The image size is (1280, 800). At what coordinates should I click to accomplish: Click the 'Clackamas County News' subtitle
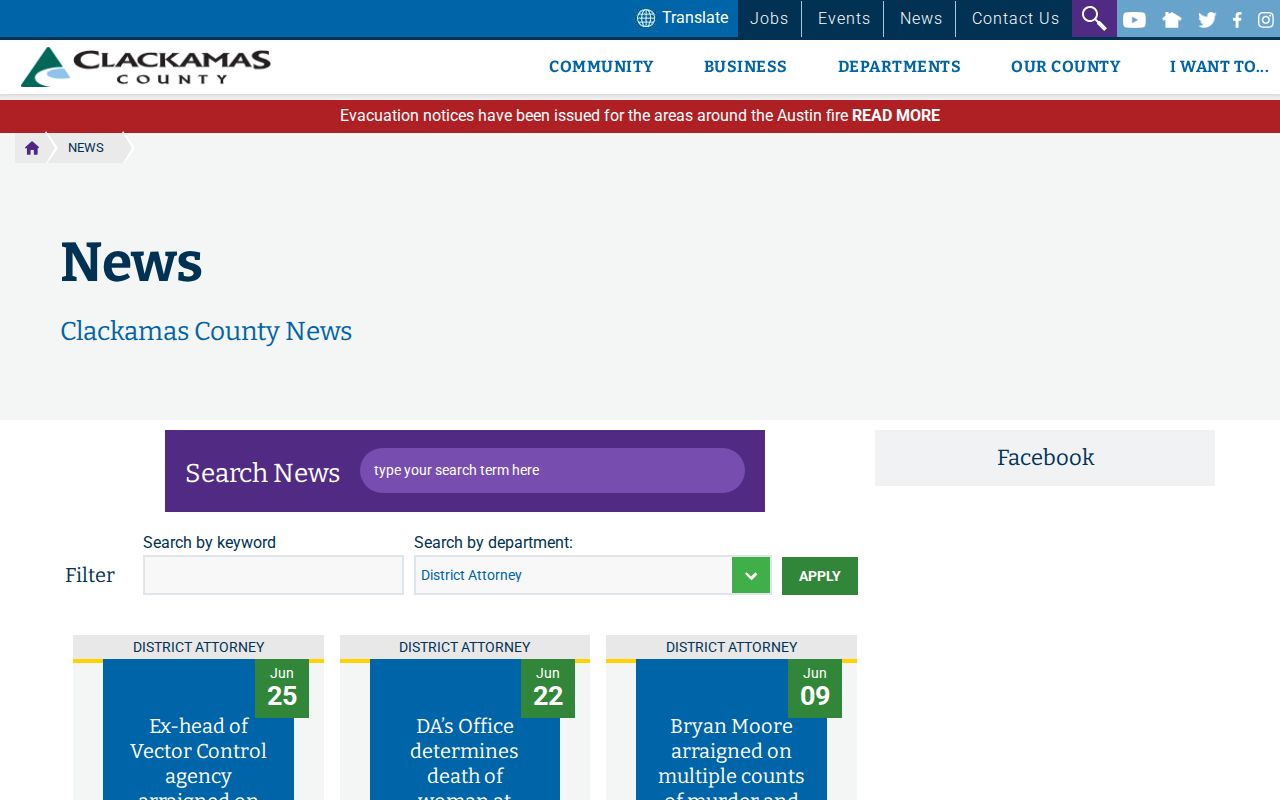click(x=206, y=331)
